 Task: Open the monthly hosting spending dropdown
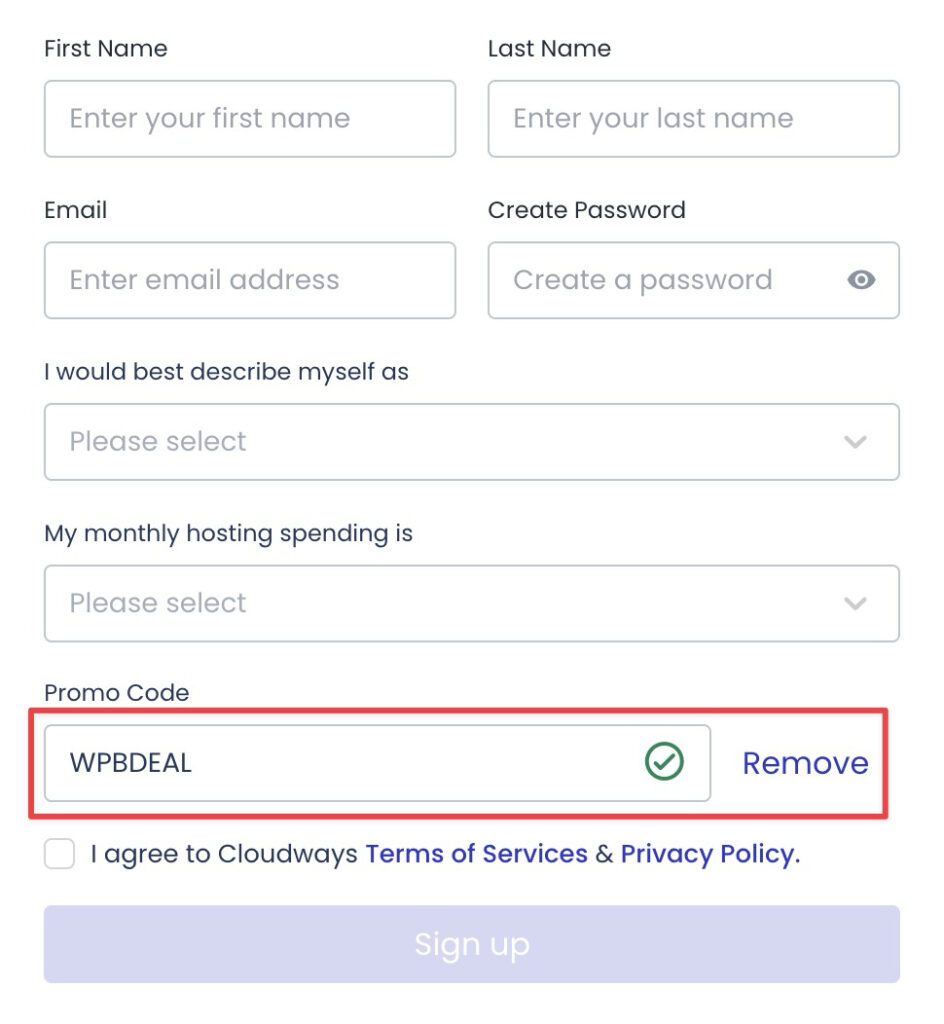471,603
